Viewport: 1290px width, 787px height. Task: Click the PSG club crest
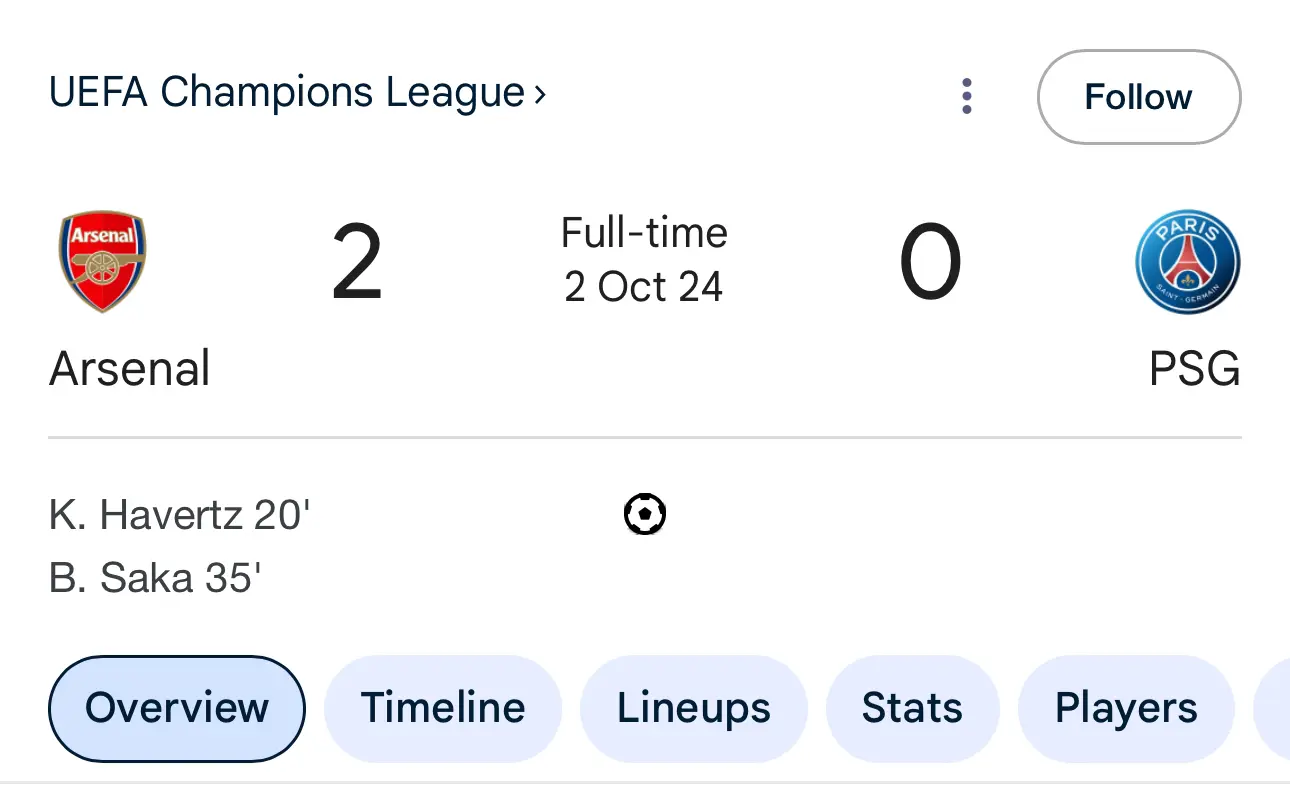1188,262
